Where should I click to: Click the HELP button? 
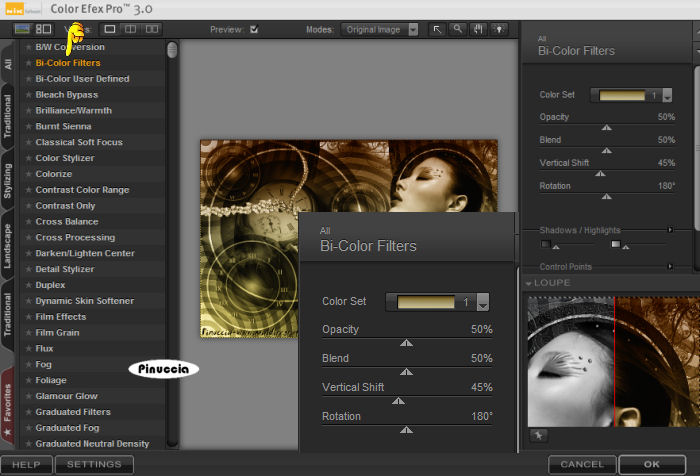[26, 464]
